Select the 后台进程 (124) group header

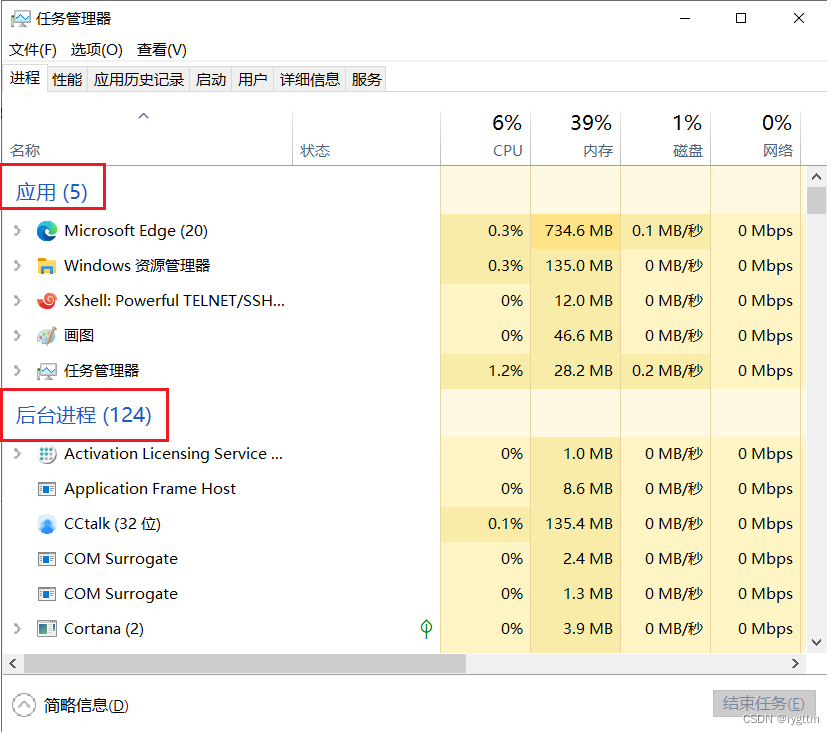tap(84, 415)
